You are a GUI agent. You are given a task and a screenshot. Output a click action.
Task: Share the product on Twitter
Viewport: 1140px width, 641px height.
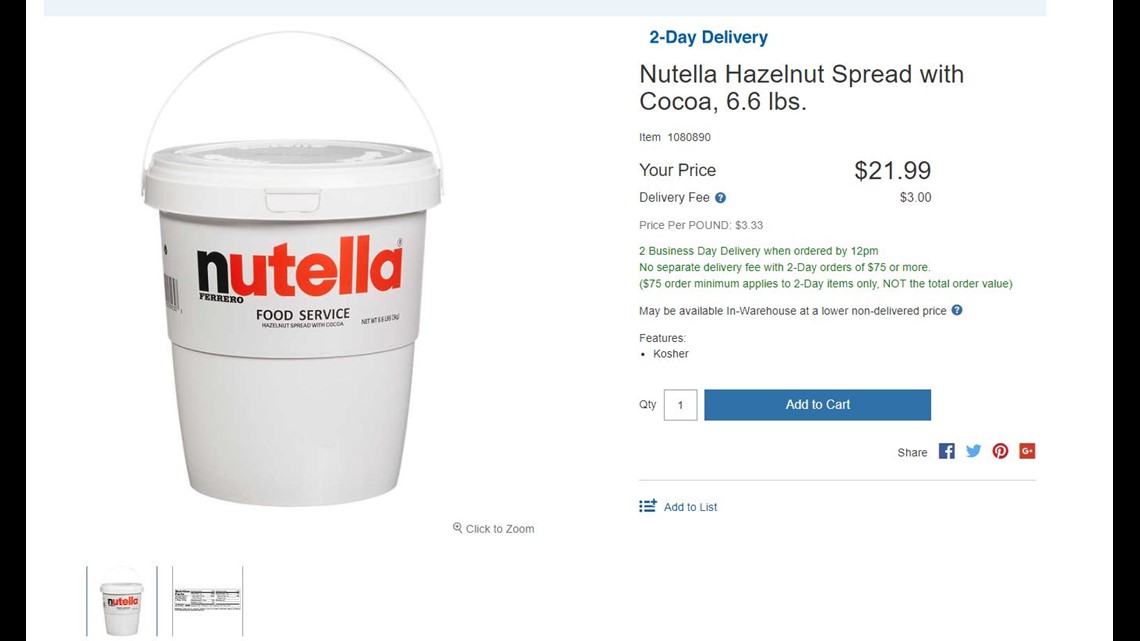tap(973, 451)
